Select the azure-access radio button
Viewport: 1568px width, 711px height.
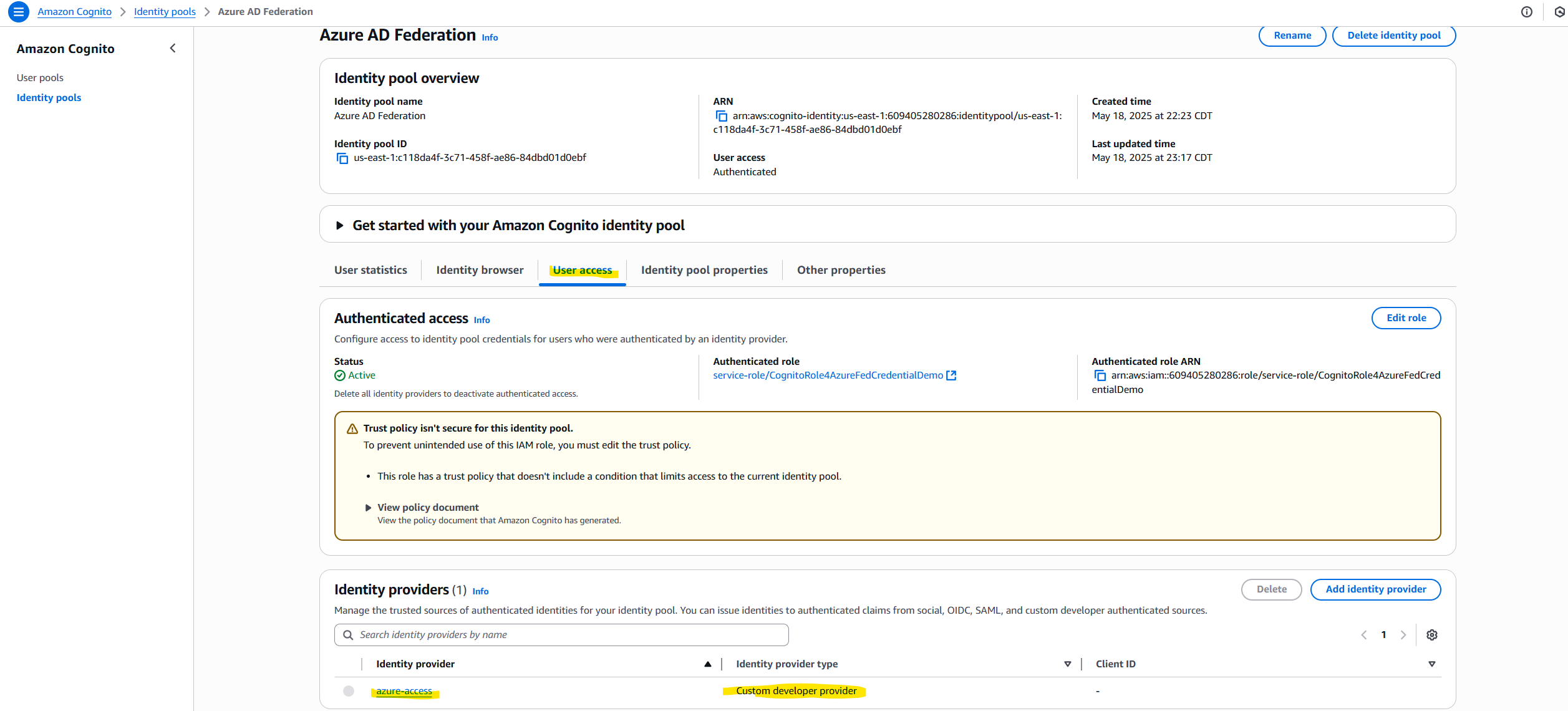(x=349, y=691)
